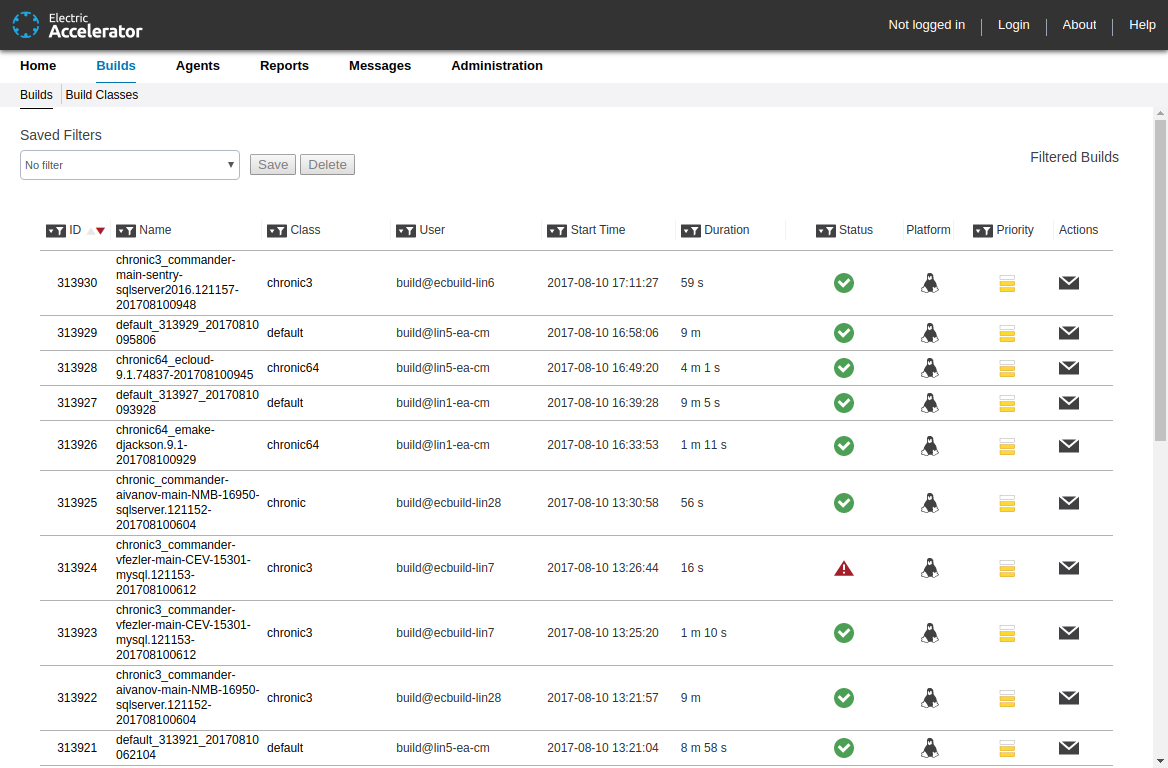Click the filter icon beside Name header
The image size is (1168, 768).
[x=126, y=231]
